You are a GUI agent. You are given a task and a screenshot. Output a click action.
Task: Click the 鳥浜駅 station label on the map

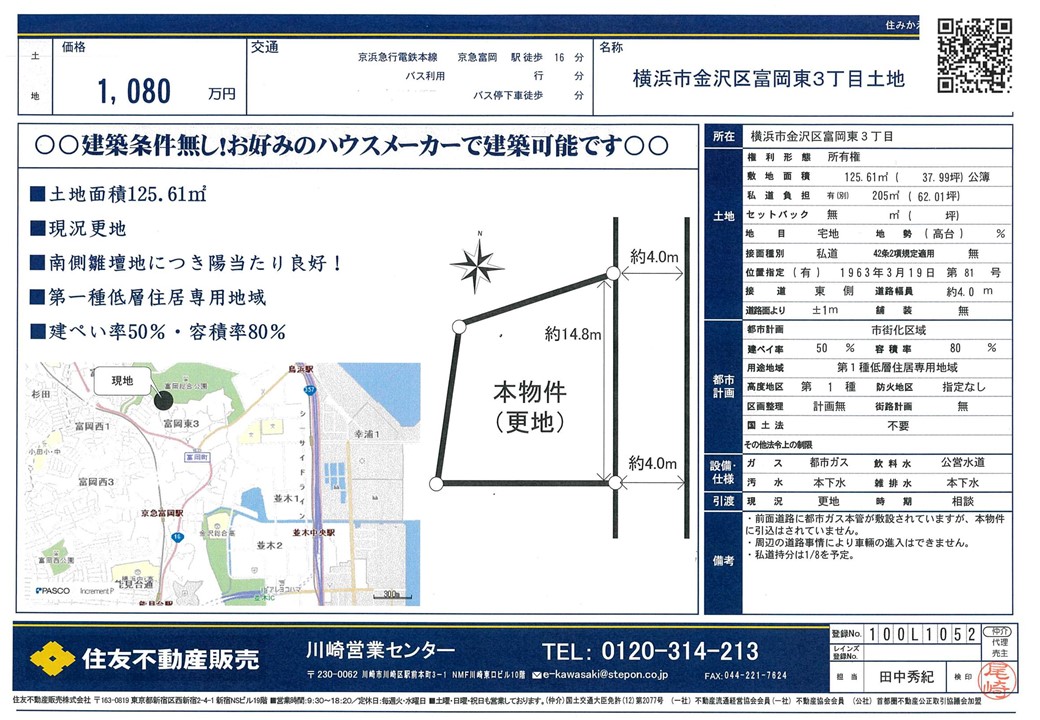point(303,368)
